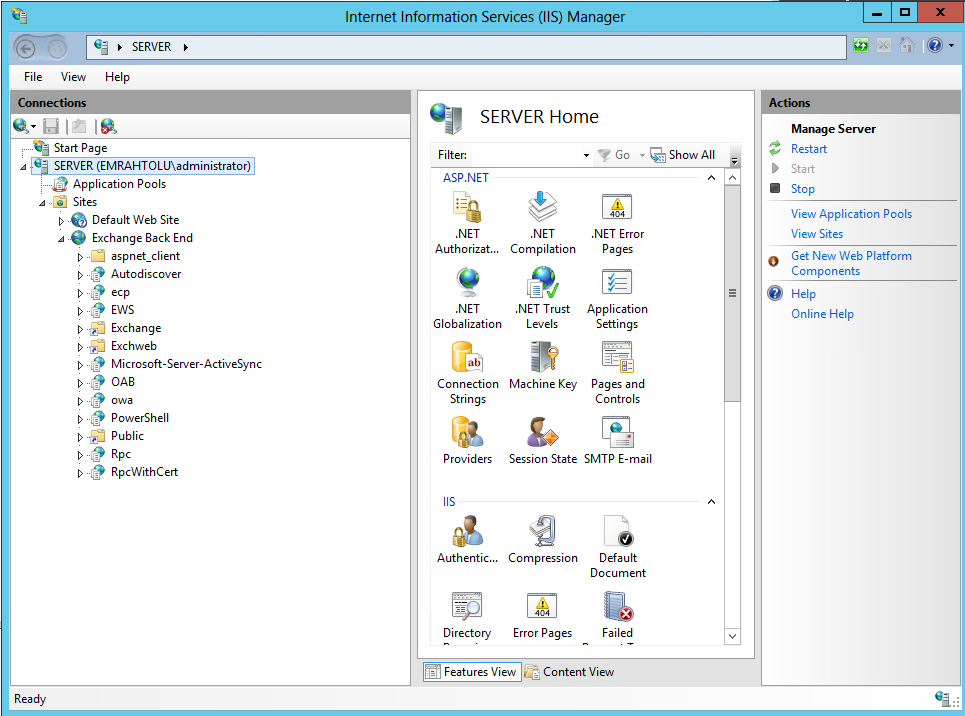Select RpcWithCert application in tree

[x=144, y=472]
